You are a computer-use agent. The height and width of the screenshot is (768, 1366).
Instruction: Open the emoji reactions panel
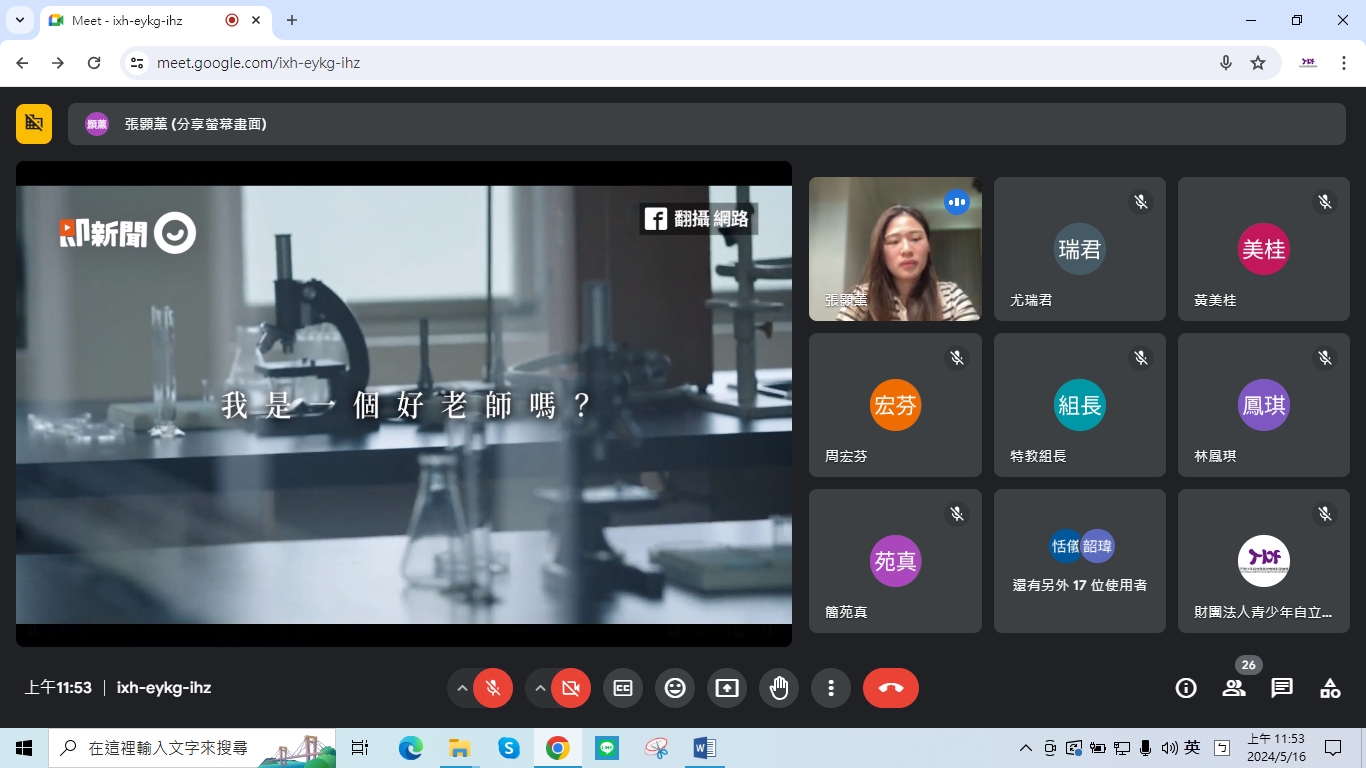pyautogui.click(x=675, y=688)
